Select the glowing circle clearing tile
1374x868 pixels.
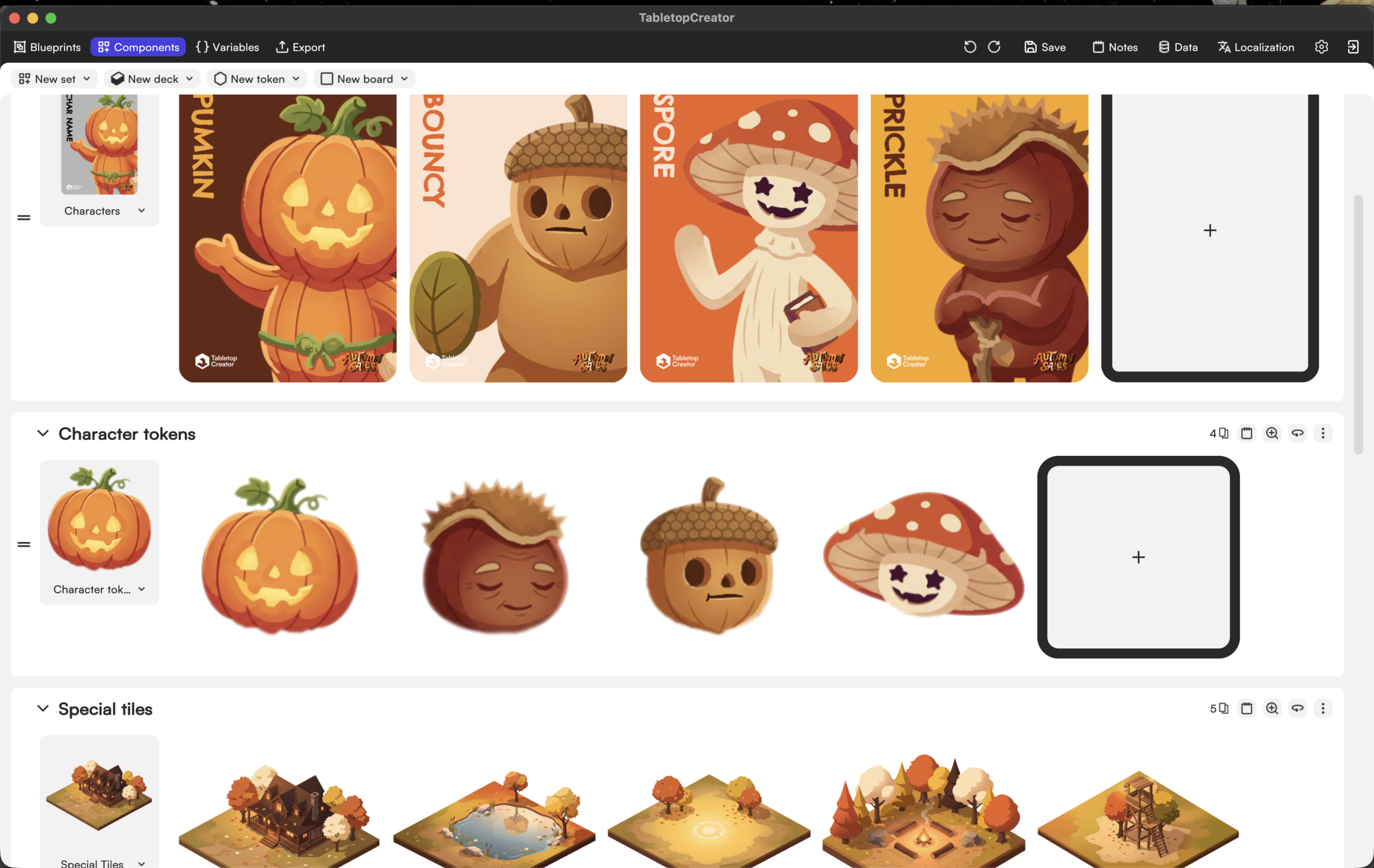tap(708, 821)
